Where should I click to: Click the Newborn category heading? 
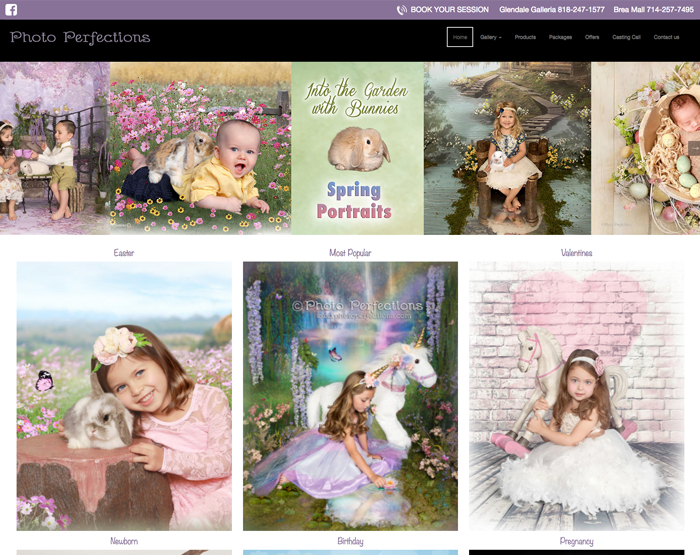pos(124,541)
